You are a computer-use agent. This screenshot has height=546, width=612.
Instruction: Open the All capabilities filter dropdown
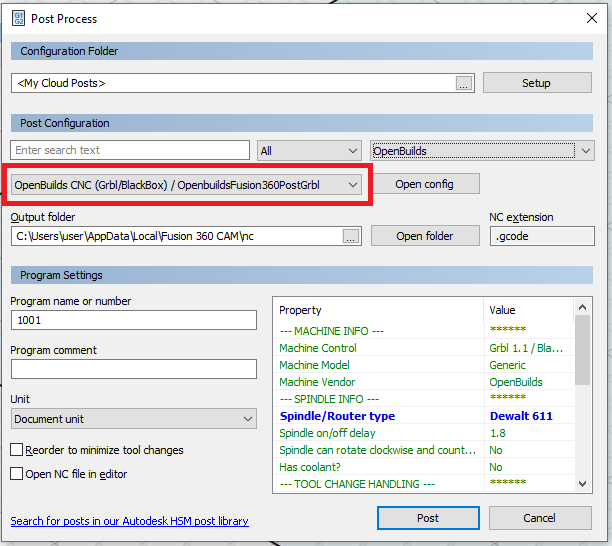click(x=309, y=151)
